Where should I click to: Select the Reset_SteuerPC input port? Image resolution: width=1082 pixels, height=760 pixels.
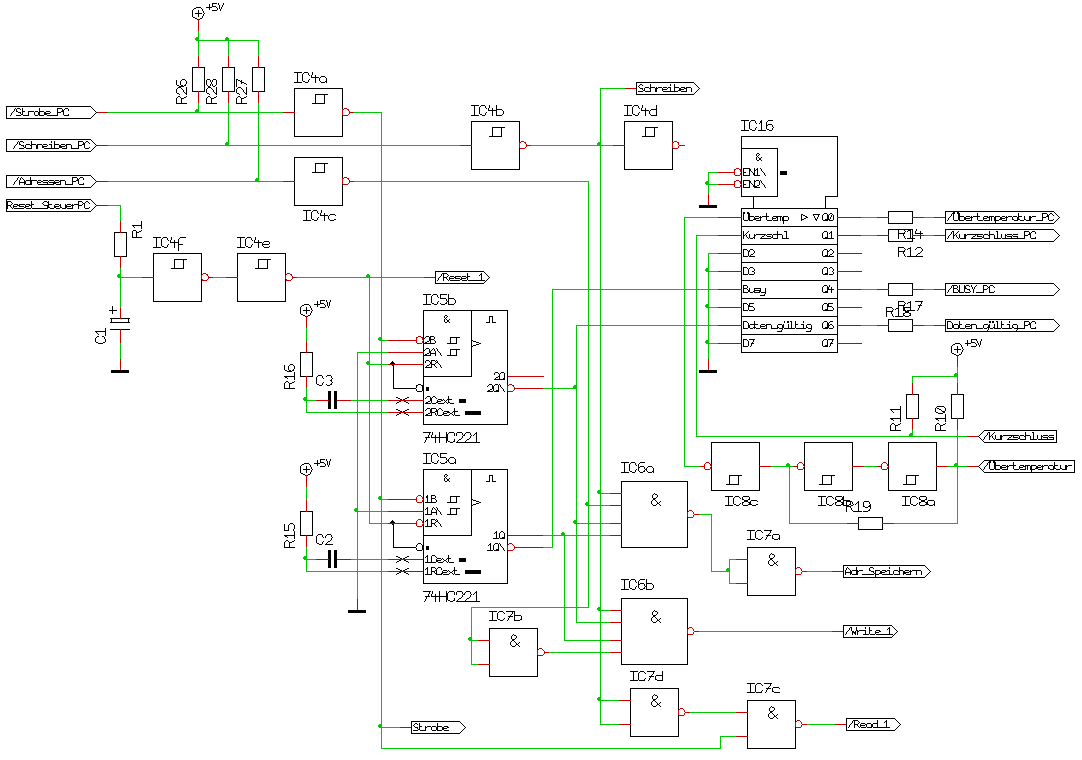click(50, 205)
